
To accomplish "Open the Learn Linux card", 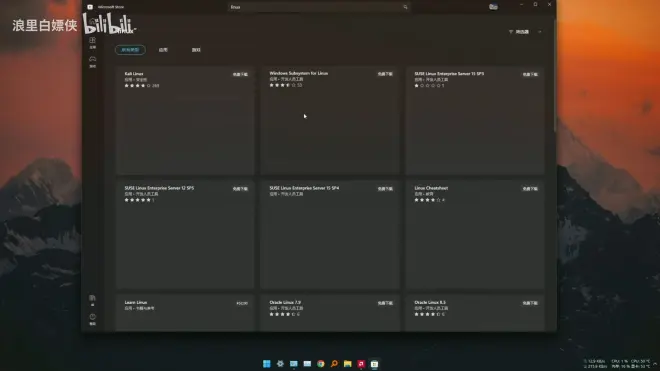I will tap(185, 313).
